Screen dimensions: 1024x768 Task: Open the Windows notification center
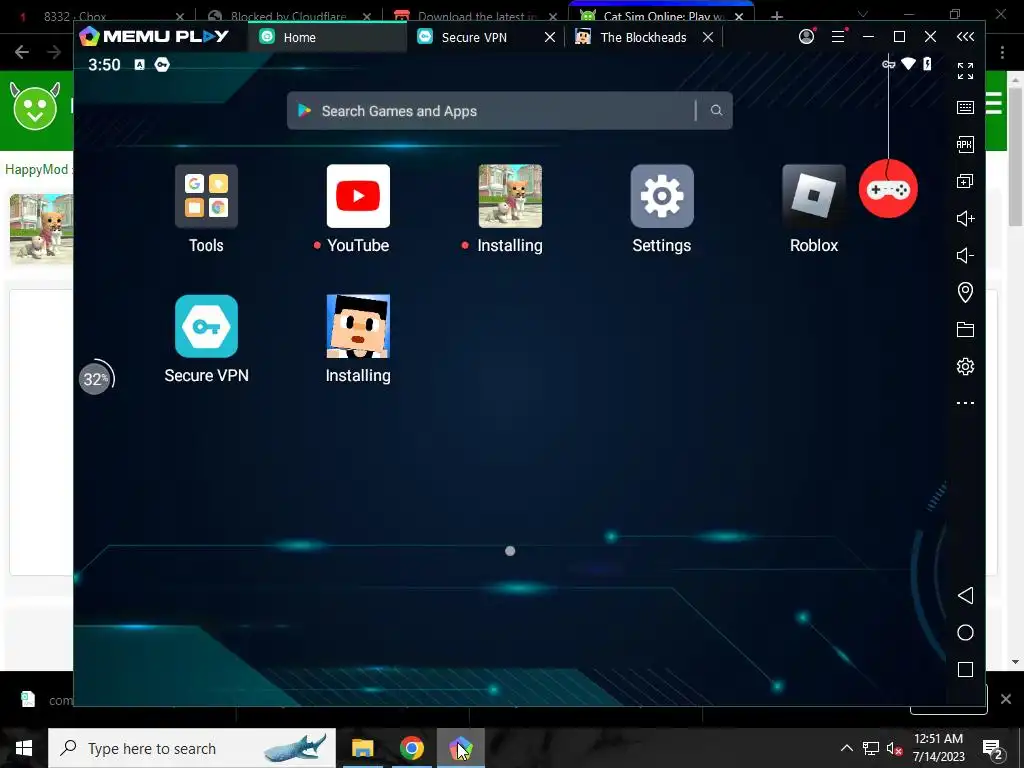pos(993,750)
